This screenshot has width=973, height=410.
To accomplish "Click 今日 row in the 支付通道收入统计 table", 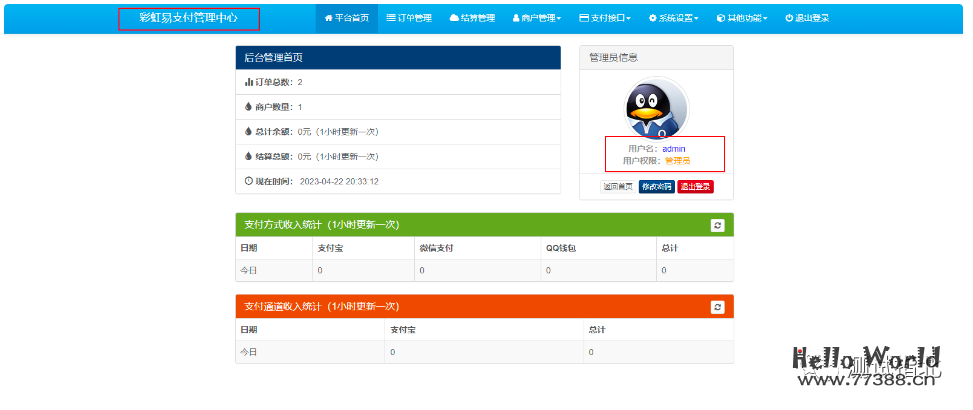I will point(485,352).
